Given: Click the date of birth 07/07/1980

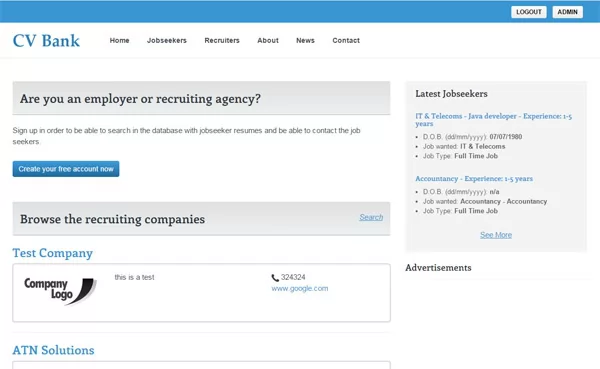Looking at the screenshot, I should [x=506, y=137].
